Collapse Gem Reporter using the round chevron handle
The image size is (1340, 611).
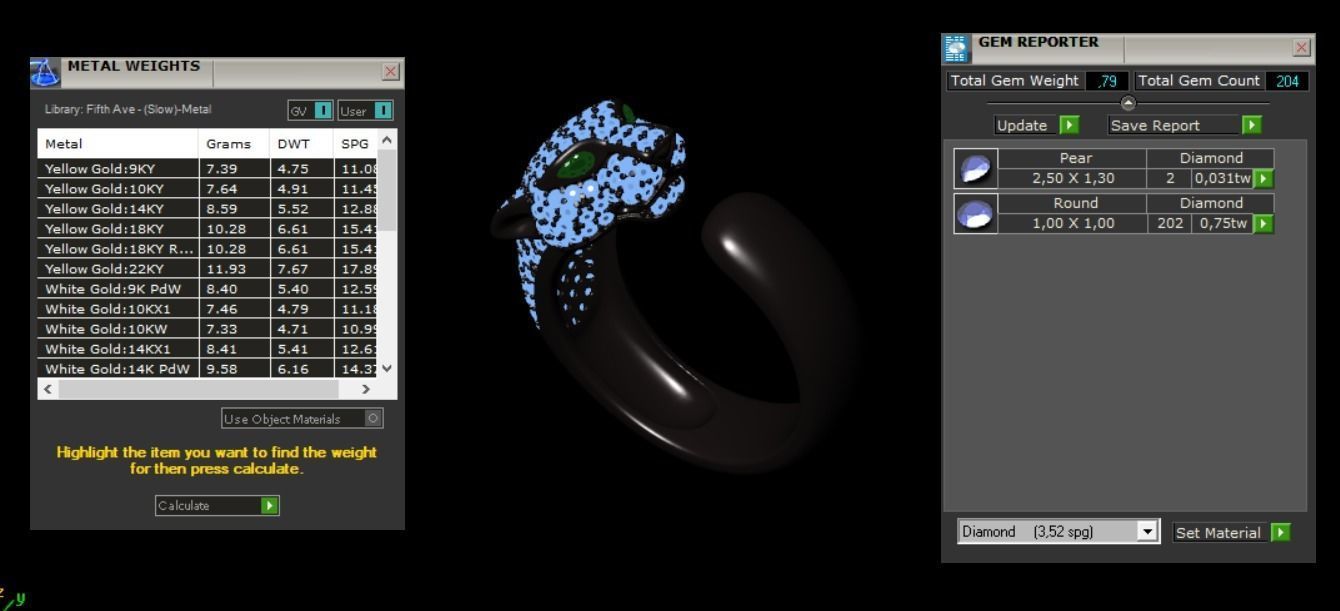click(1128, 102)
